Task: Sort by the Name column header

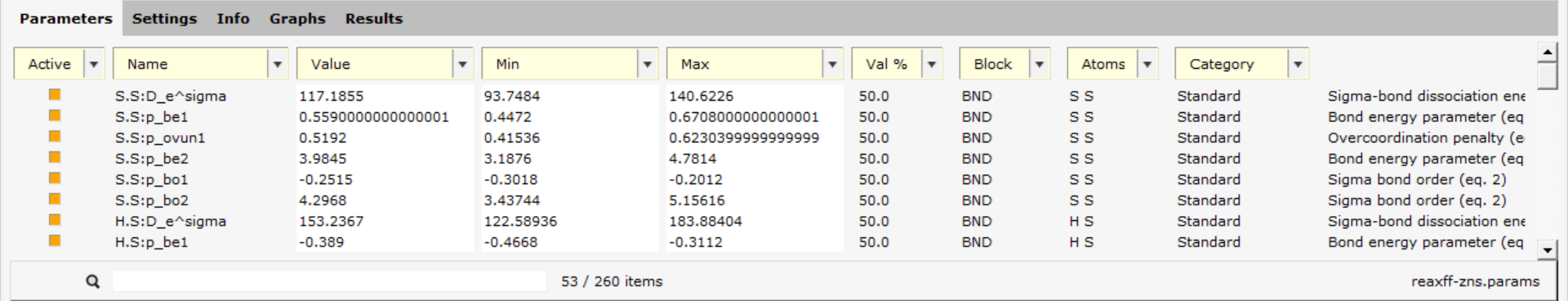Action: coord(190,64)
